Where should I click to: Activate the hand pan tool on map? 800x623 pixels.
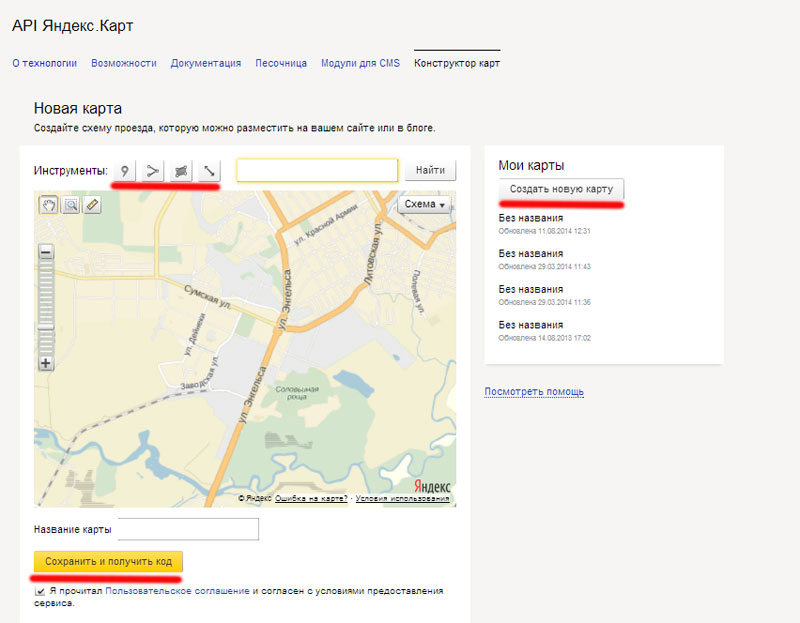(48, 205)
